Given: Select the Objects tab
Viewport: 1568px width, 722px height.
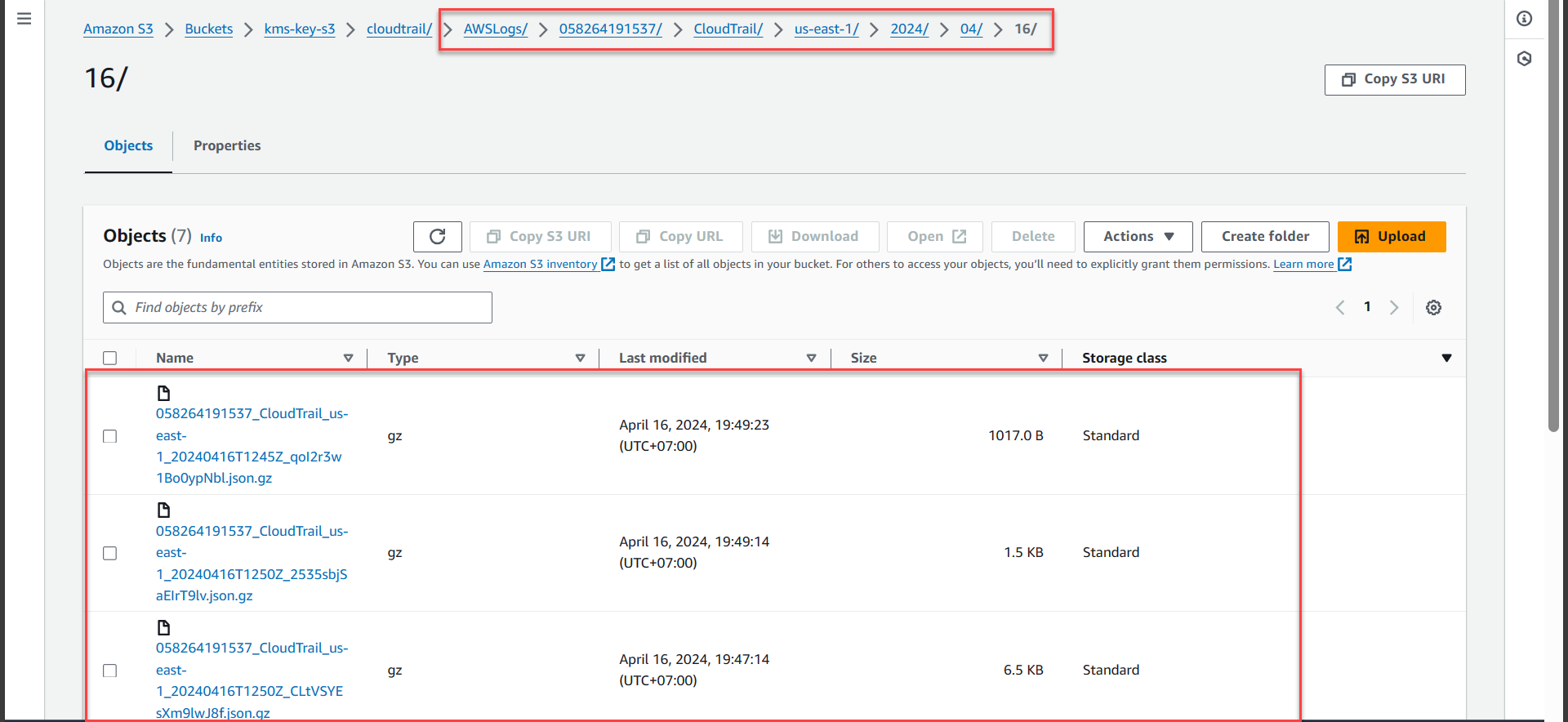Looking at the screenshot, I should click(x=128, y=145).
